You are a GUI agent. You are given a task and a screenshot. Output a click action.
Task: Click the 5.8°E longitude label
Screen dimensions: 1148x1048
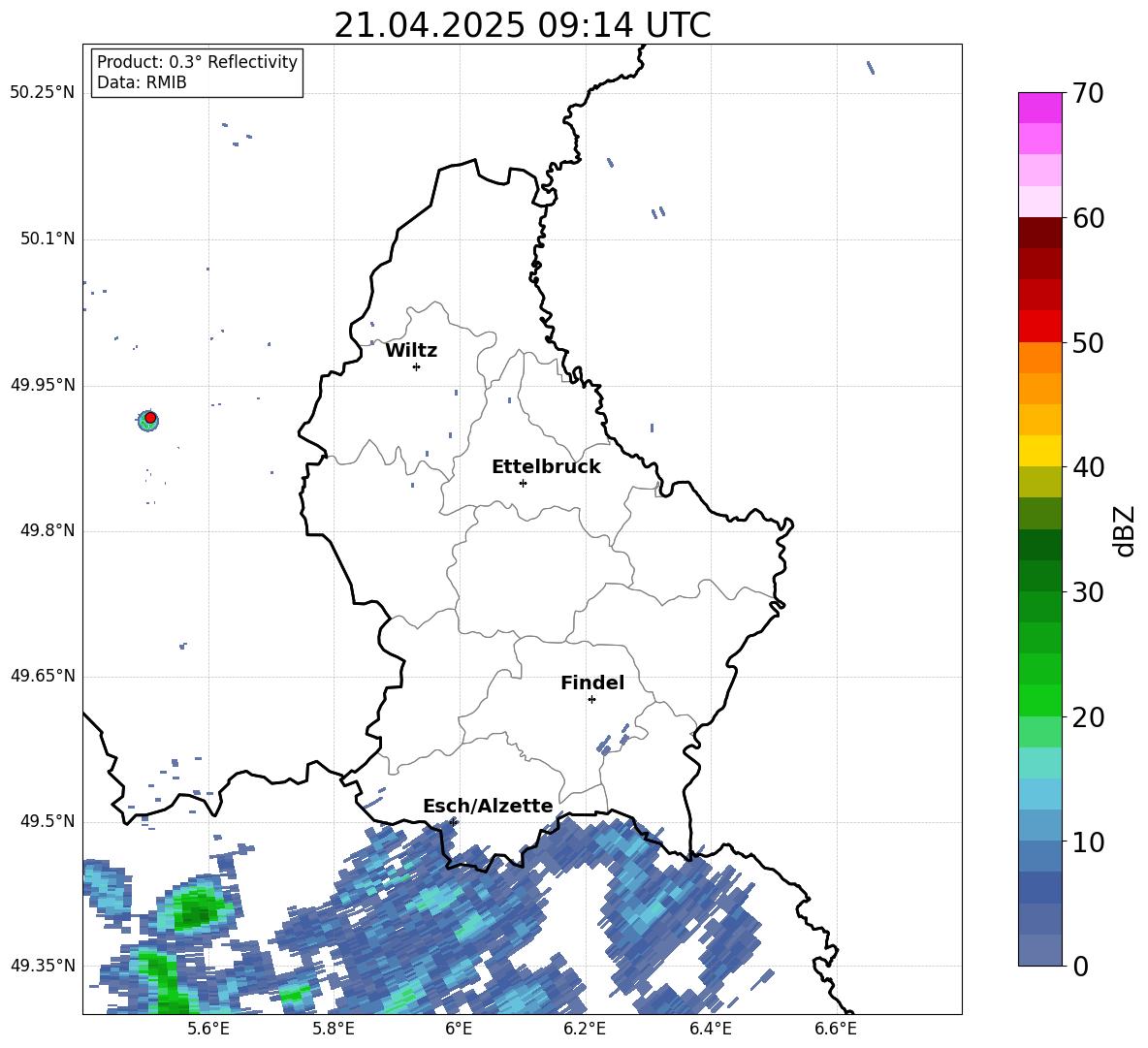(x=334, y=1029)
